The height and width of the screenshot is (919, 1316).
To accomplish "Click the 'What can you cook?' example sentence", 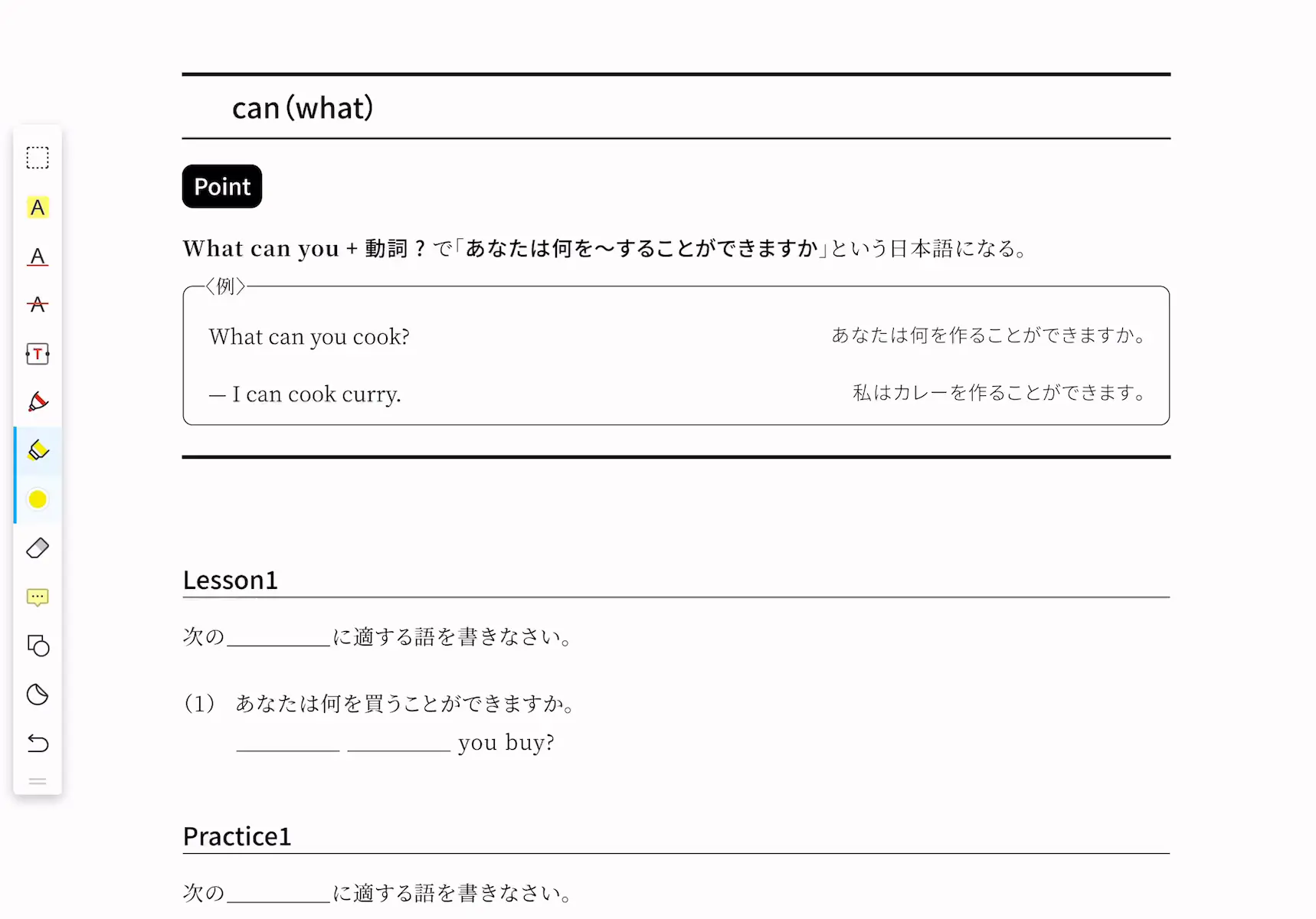I will [309, 337].
